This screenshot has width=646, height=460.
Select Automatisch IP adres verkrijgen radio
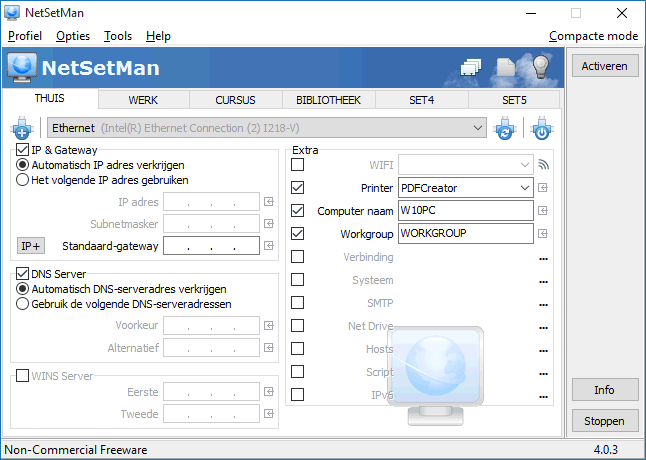click(x=22, y=165)
